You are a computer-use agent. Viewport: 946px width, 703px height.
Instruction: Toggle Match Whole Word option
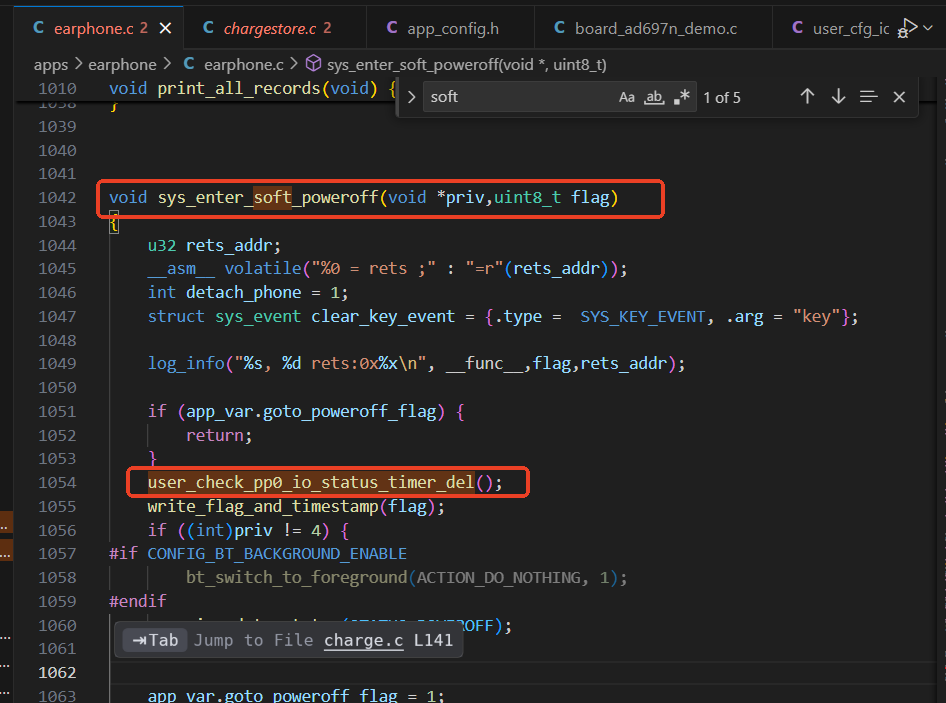pyautogui.click(x=654, y=97)
